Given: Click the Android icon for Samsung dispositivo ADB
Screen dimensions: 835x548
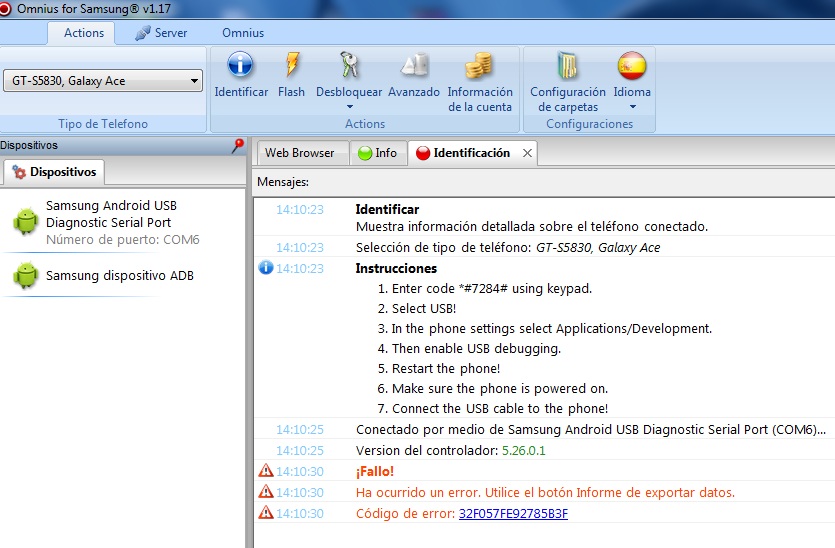Looking at the screenshot, I should point(26,275).
